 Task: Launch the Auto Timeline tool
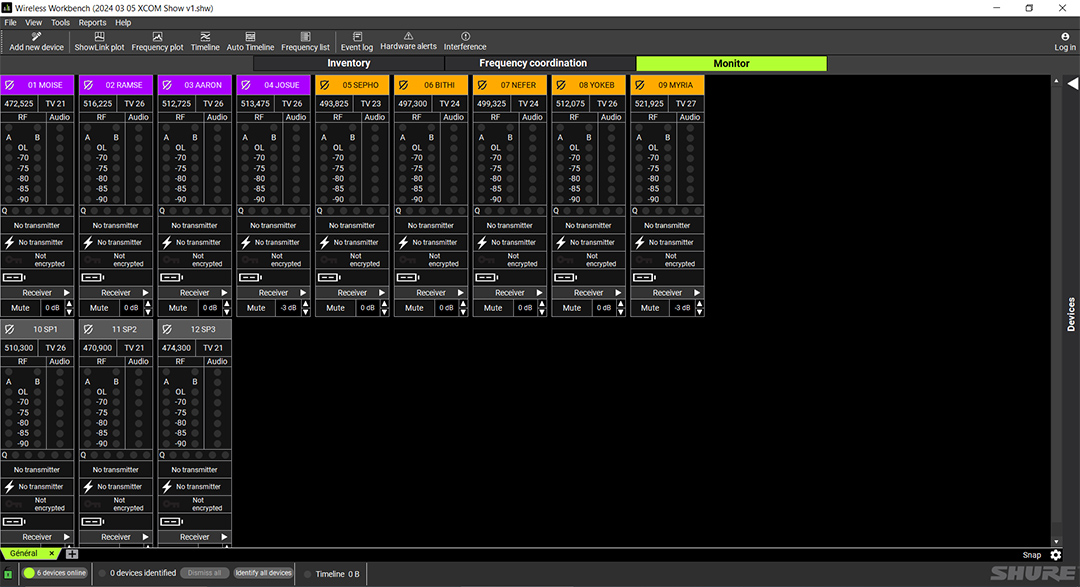[250, 41]
